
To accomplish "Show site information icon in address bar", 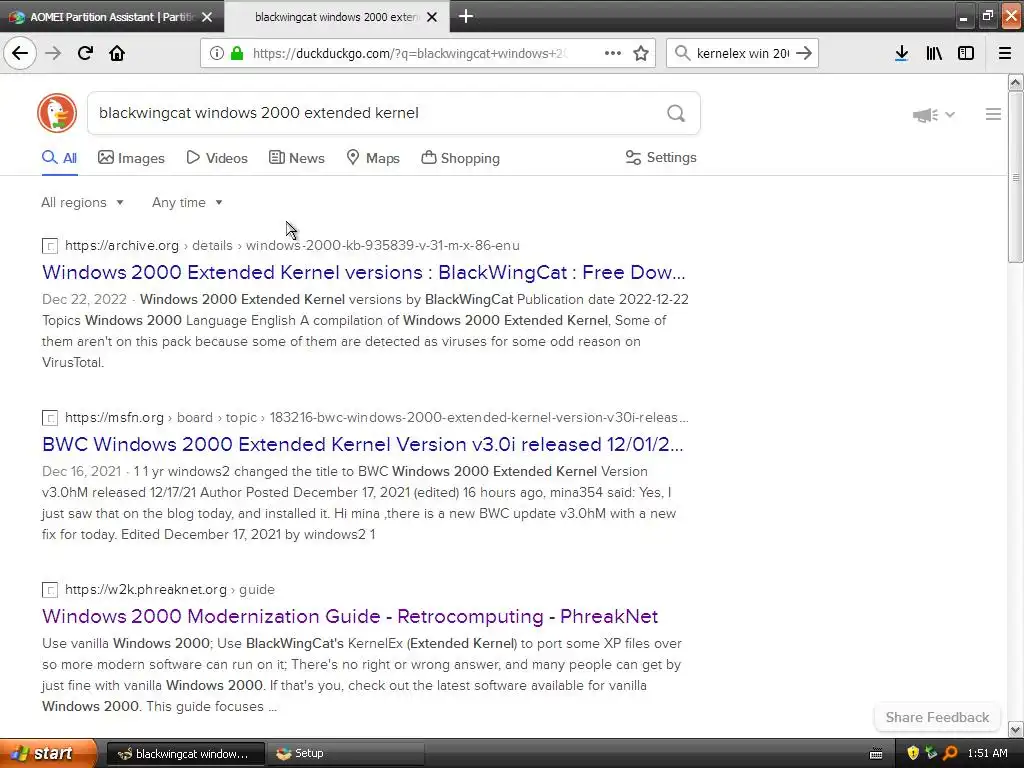I will point(217,53).
